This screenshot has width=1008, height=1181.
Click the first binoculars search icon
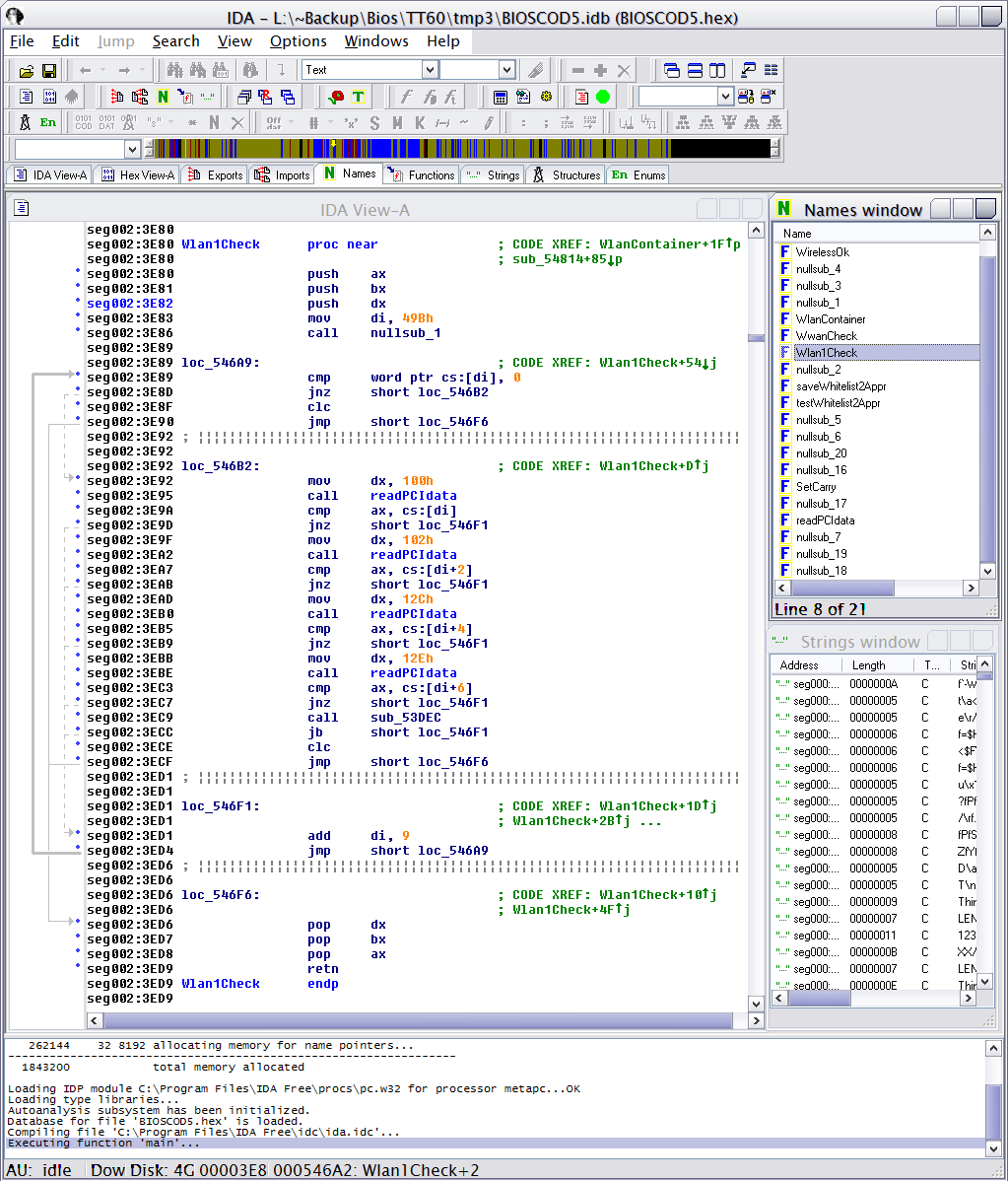174,71
